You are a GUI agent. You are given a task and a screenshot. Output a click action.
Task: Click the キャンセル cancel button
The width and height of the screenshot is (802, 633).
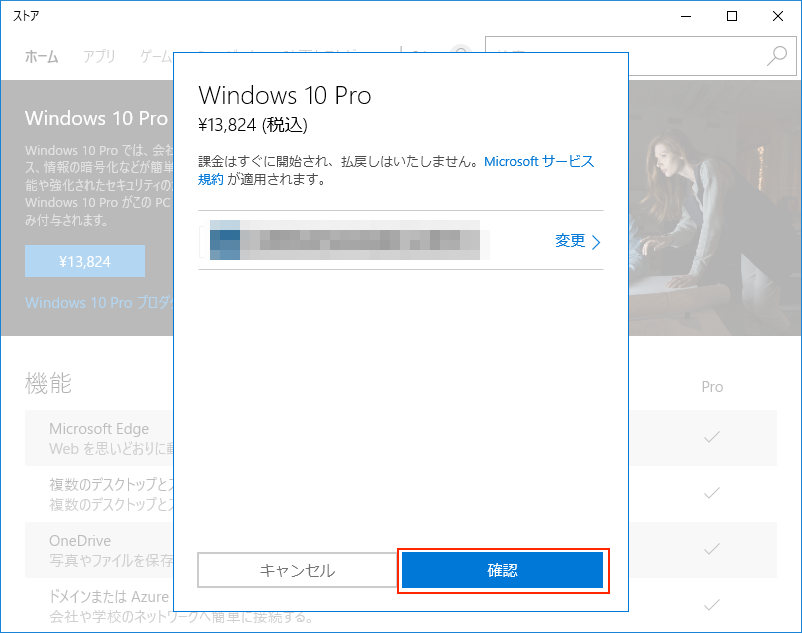[297, 570]
